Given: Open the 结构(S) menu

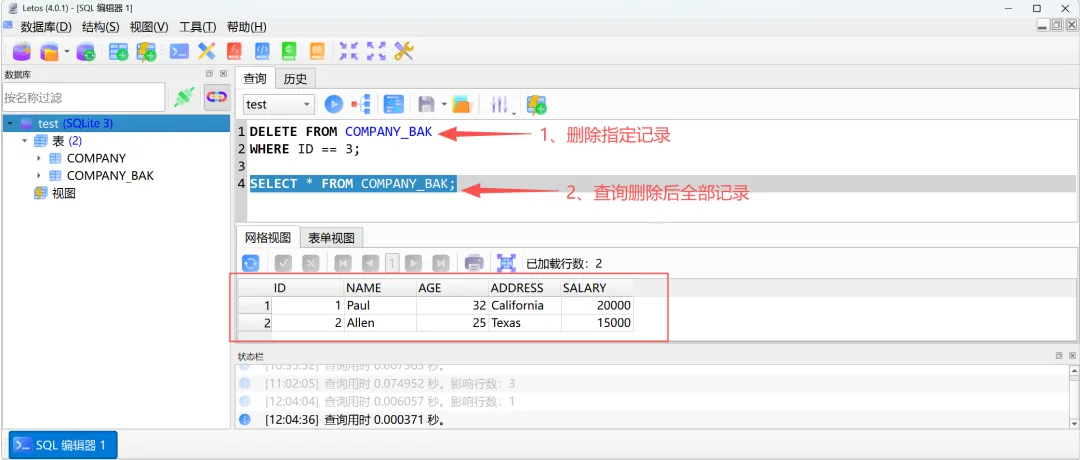Looking at the screenshot, I should click(101, 27).
